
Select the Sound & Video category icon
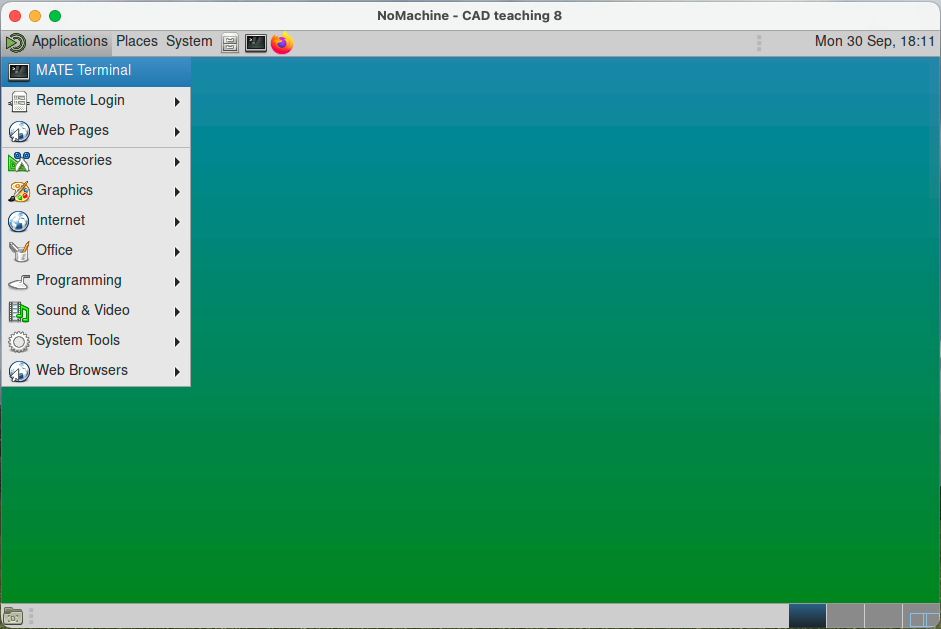pos(18,310)
